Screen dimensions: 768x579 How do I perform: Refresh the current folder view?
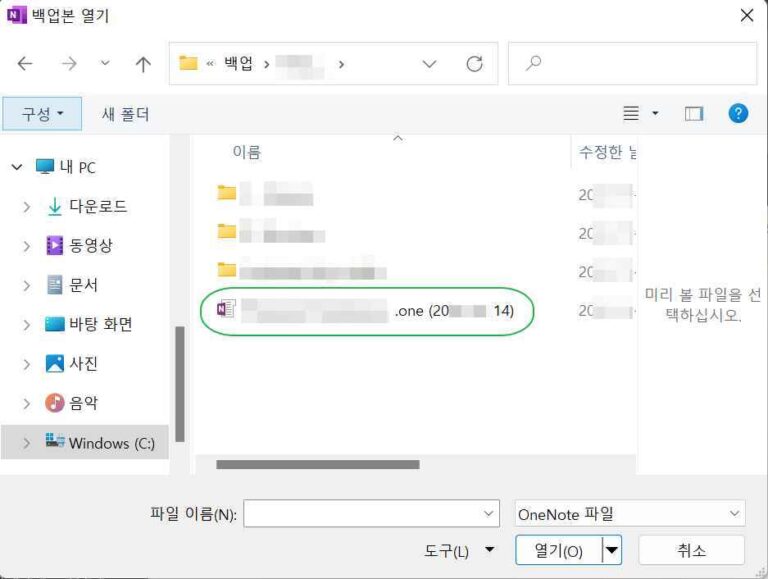coord(474,64)
